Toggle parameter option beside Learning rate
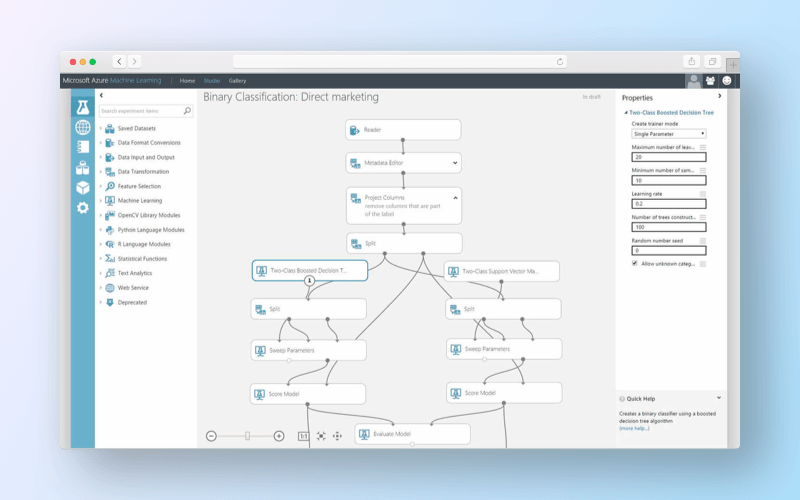The height and width of the screenshot is (500, 800). pos(703,194)
